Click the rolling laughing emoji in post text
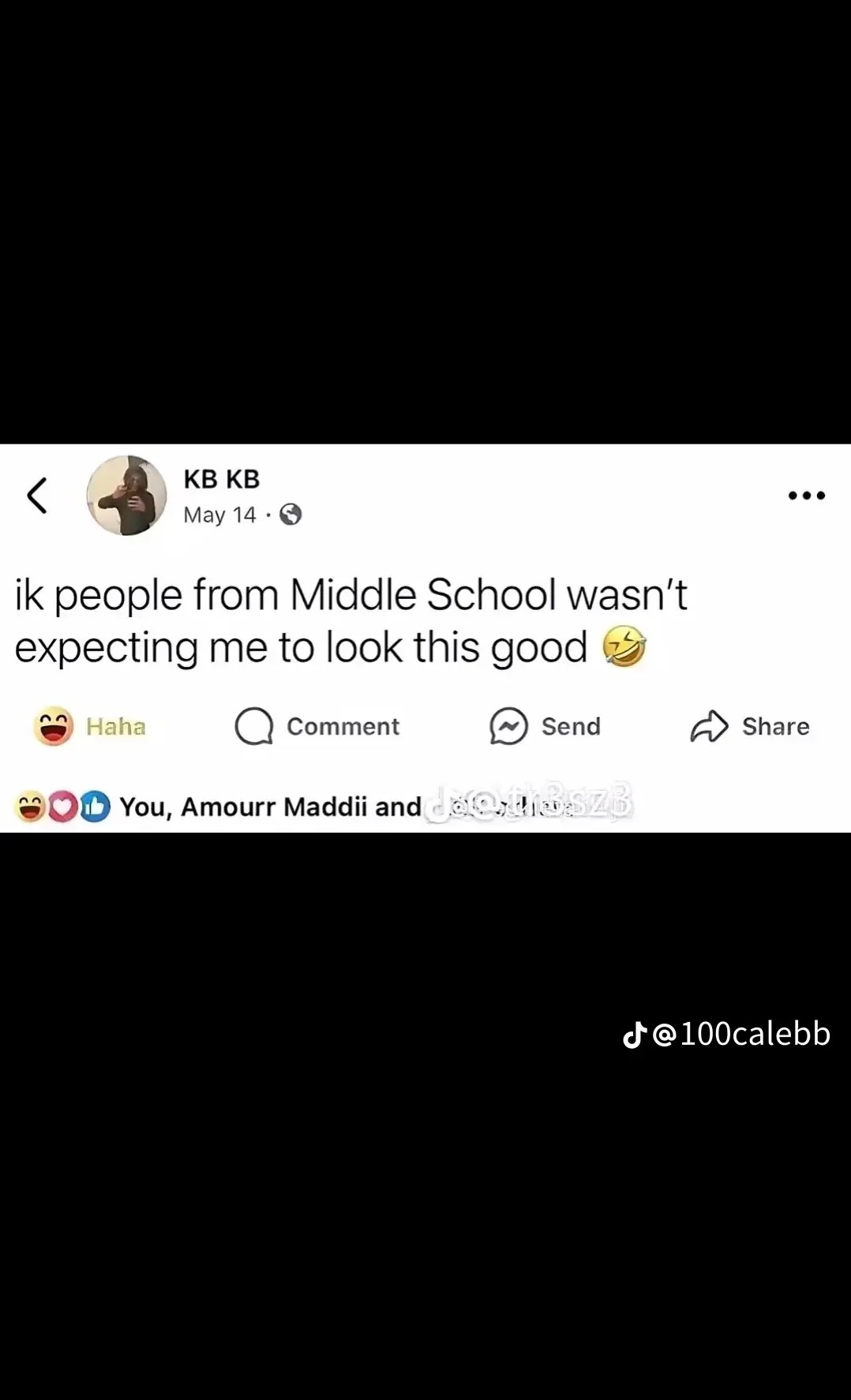Image resolution: width=851 pixels, height=1400 pixels. [624, 647]
